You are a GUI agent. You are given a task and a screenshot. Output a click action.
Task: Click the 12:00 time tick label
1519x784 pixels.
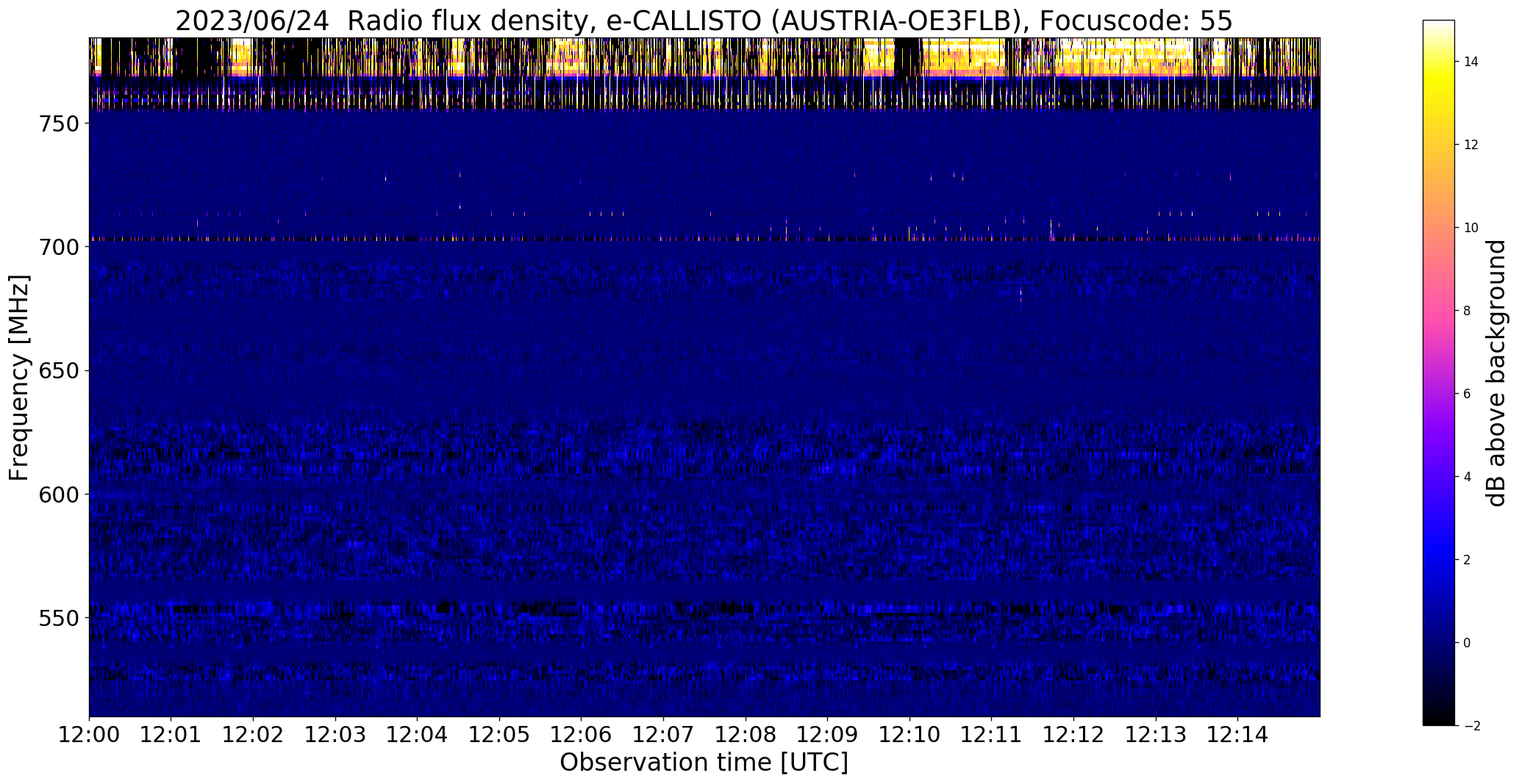click(89, 734)
